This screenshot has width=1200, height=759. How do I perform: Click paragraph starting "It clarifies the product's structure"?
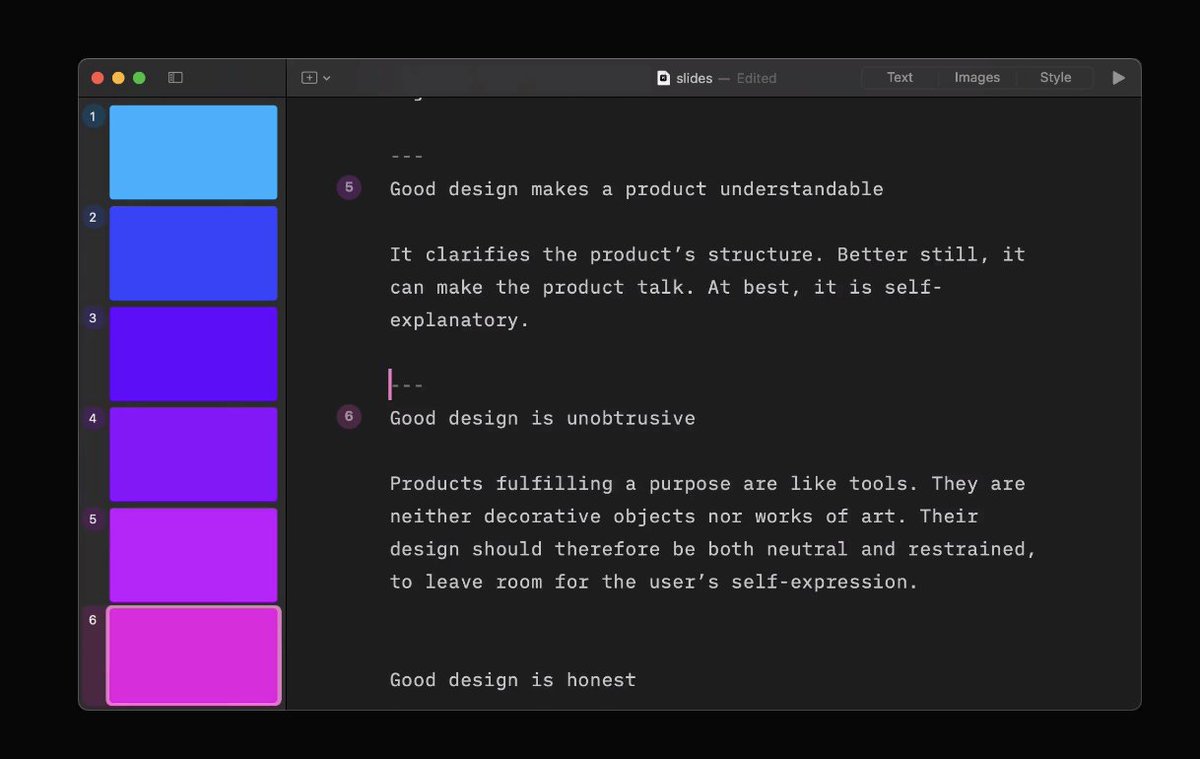[x=708, y=287]
